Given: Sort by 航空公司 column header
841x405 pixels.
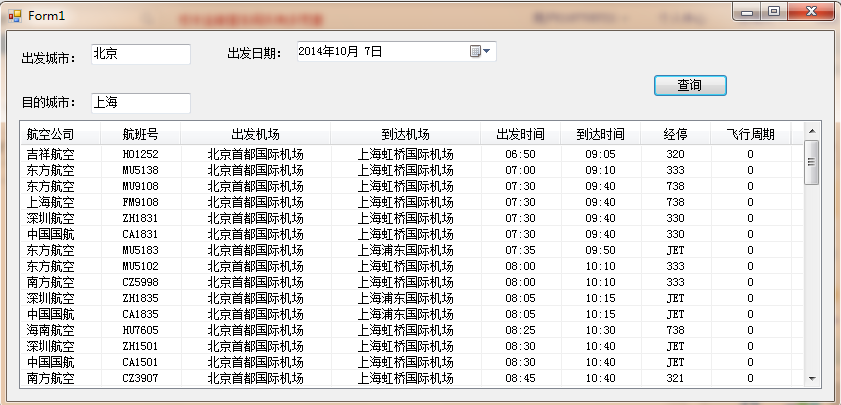Looking at the screenshot, I should tap(61, 134).
